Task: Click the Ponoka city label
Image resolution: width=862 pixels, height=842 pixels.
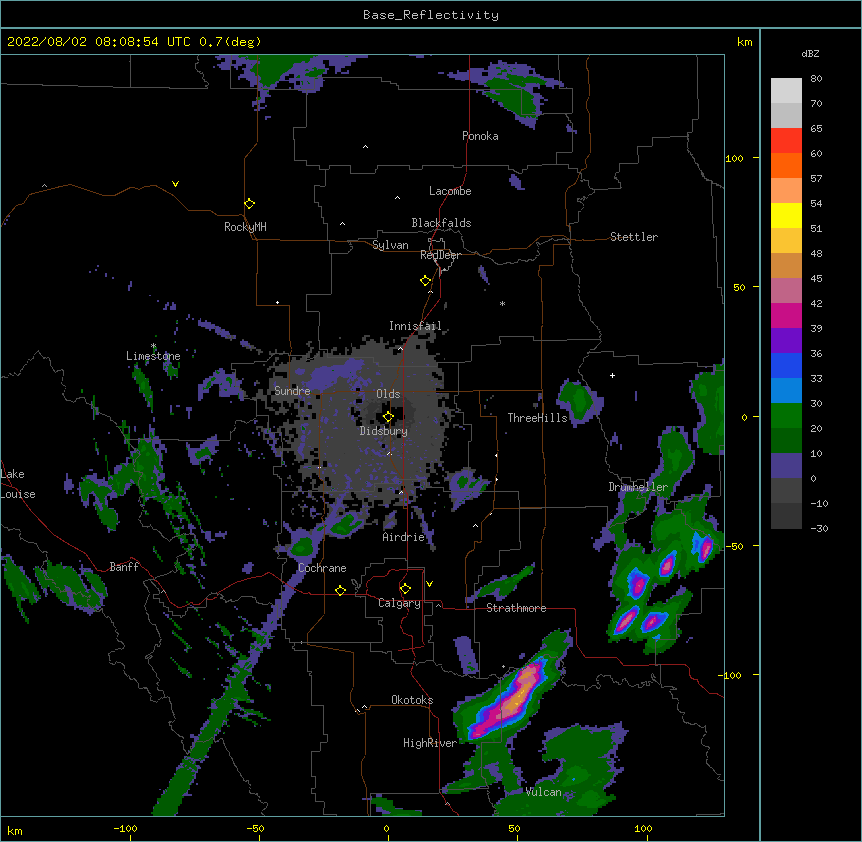Action: pyautogui.click(x=480, y=136)
